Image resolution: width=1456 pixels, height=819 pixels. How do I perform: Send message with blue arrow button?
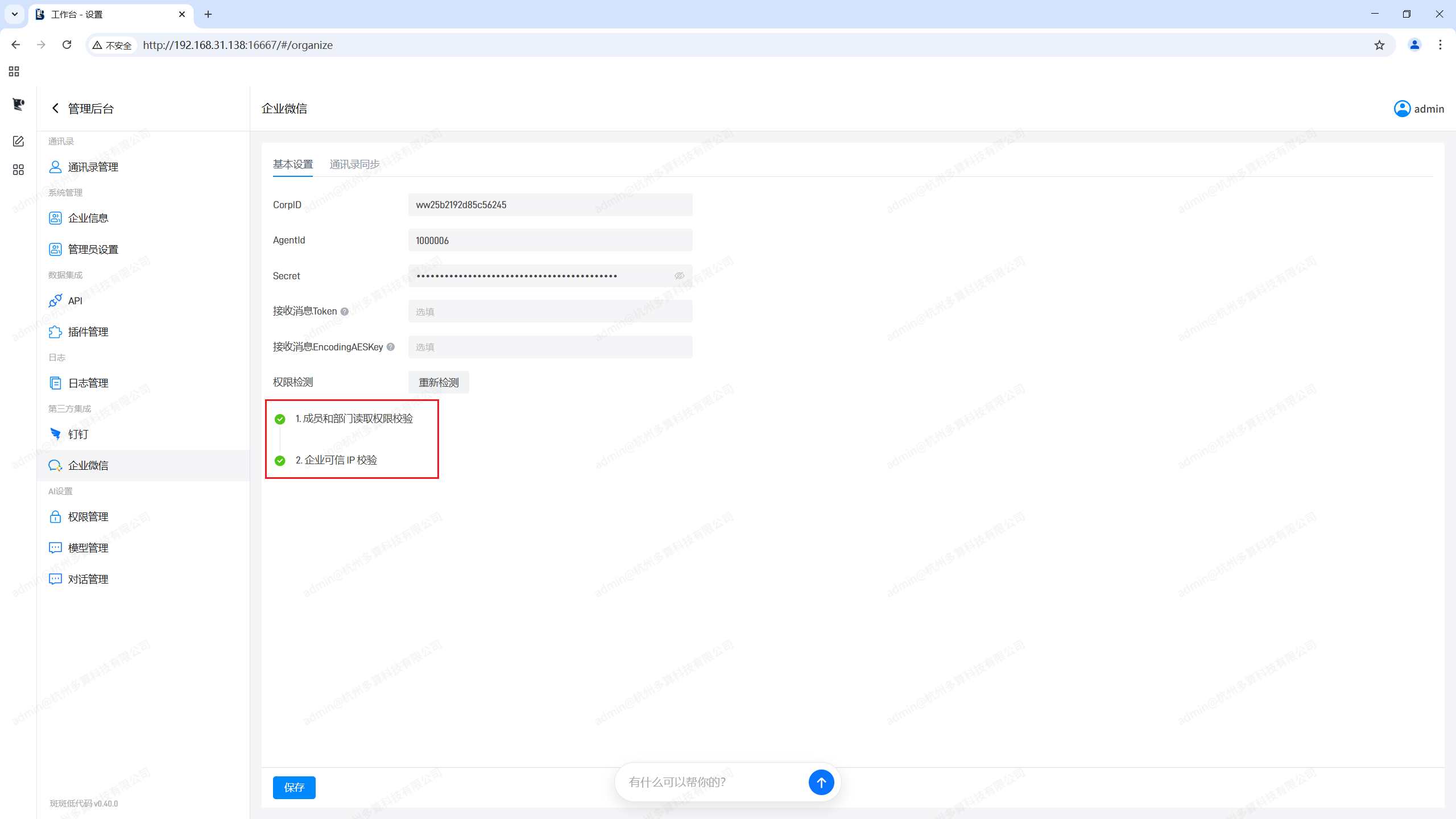tap(821, 782)
